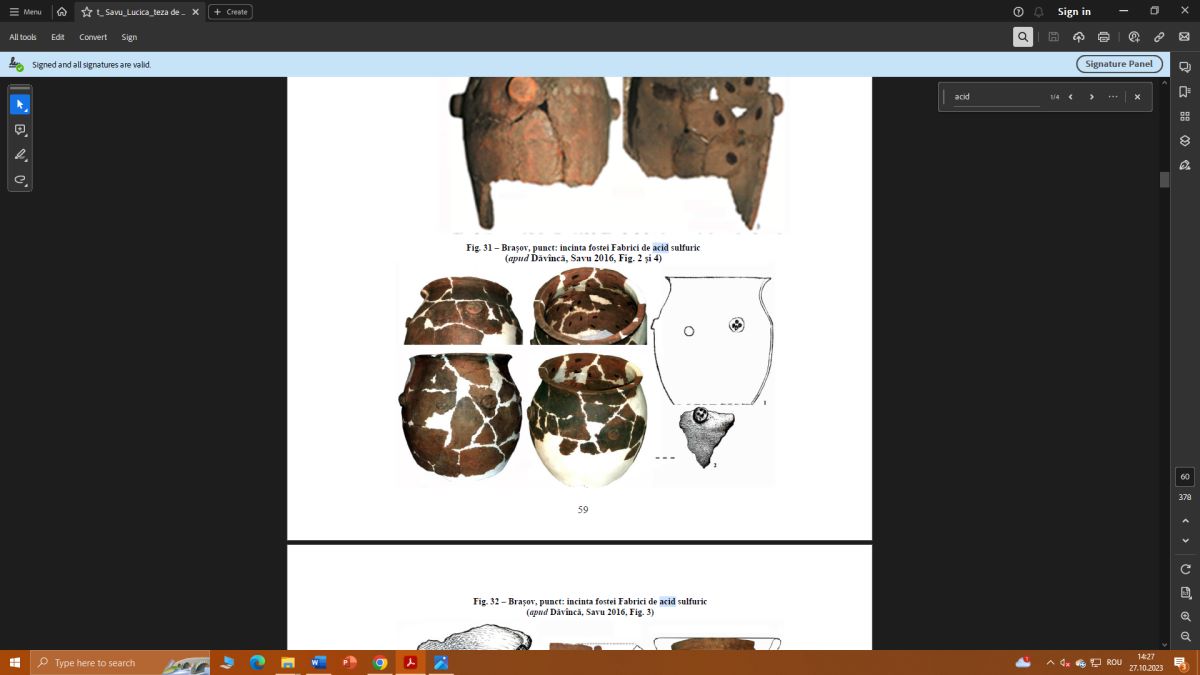Print the document using the printer icon
The width and height of the screenshot is (1200, 675).
tap(1104, 37)
